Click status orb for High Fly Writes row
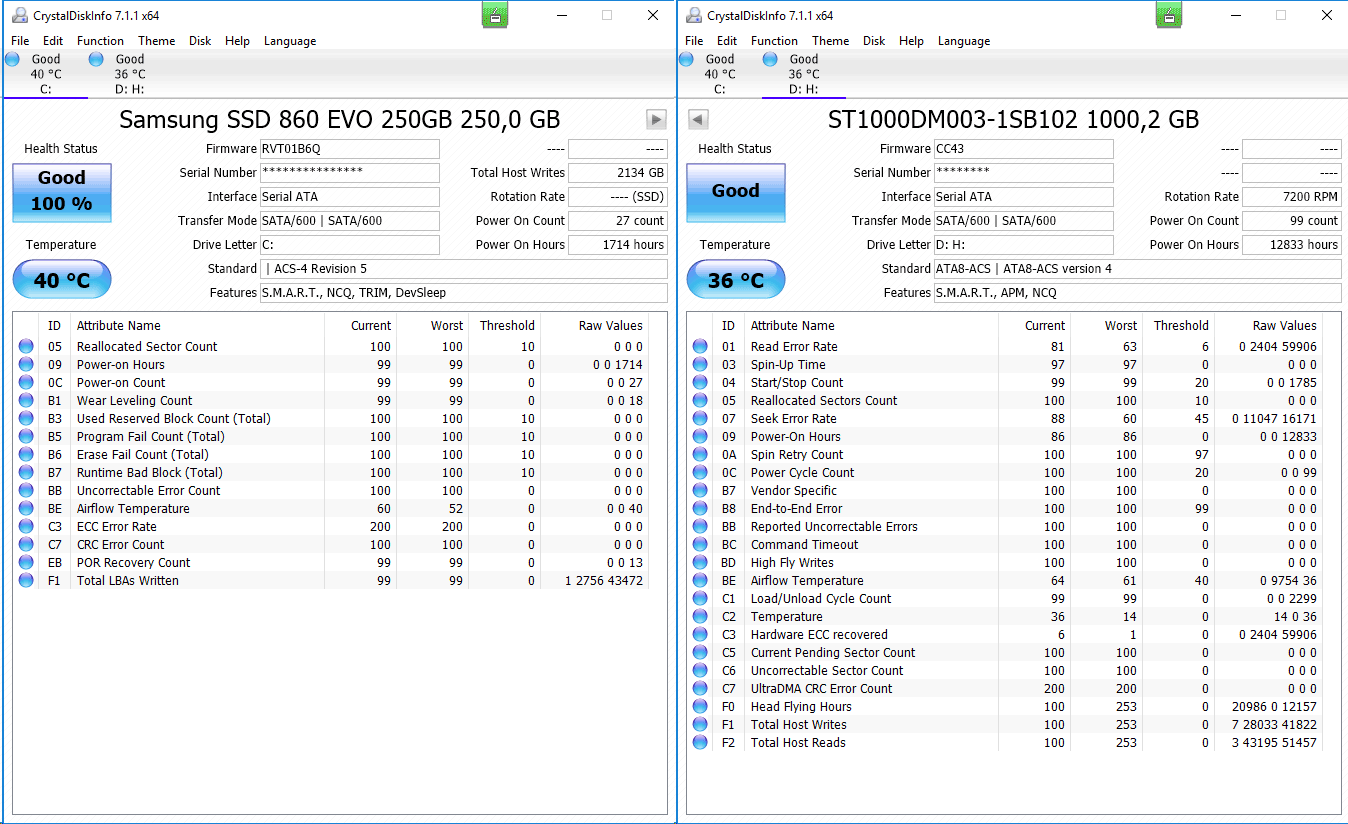This screenshot has height=824, width=1348. pos(700,563)
